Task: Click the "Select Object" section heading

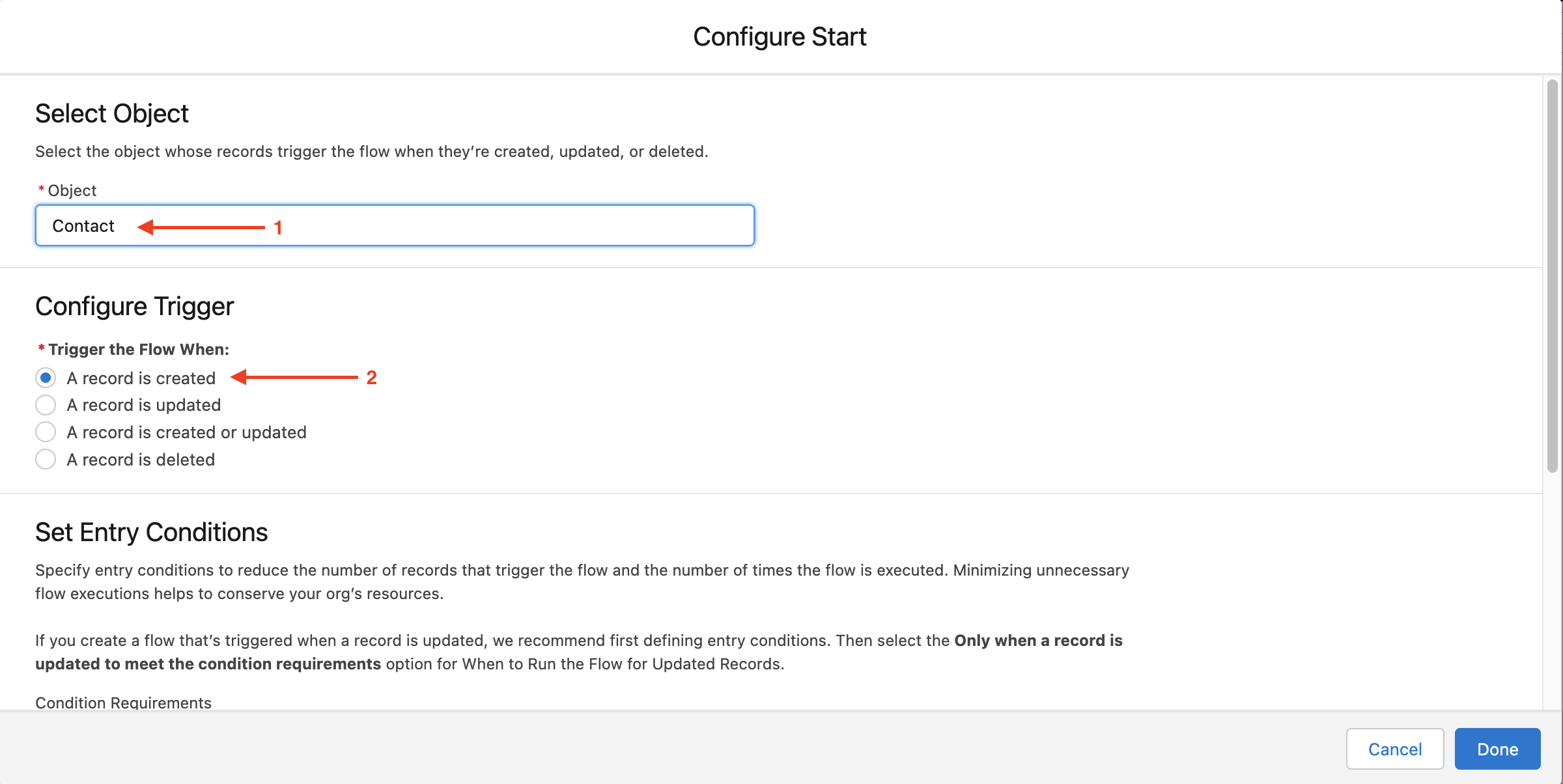Action: (x=111, y=113)
